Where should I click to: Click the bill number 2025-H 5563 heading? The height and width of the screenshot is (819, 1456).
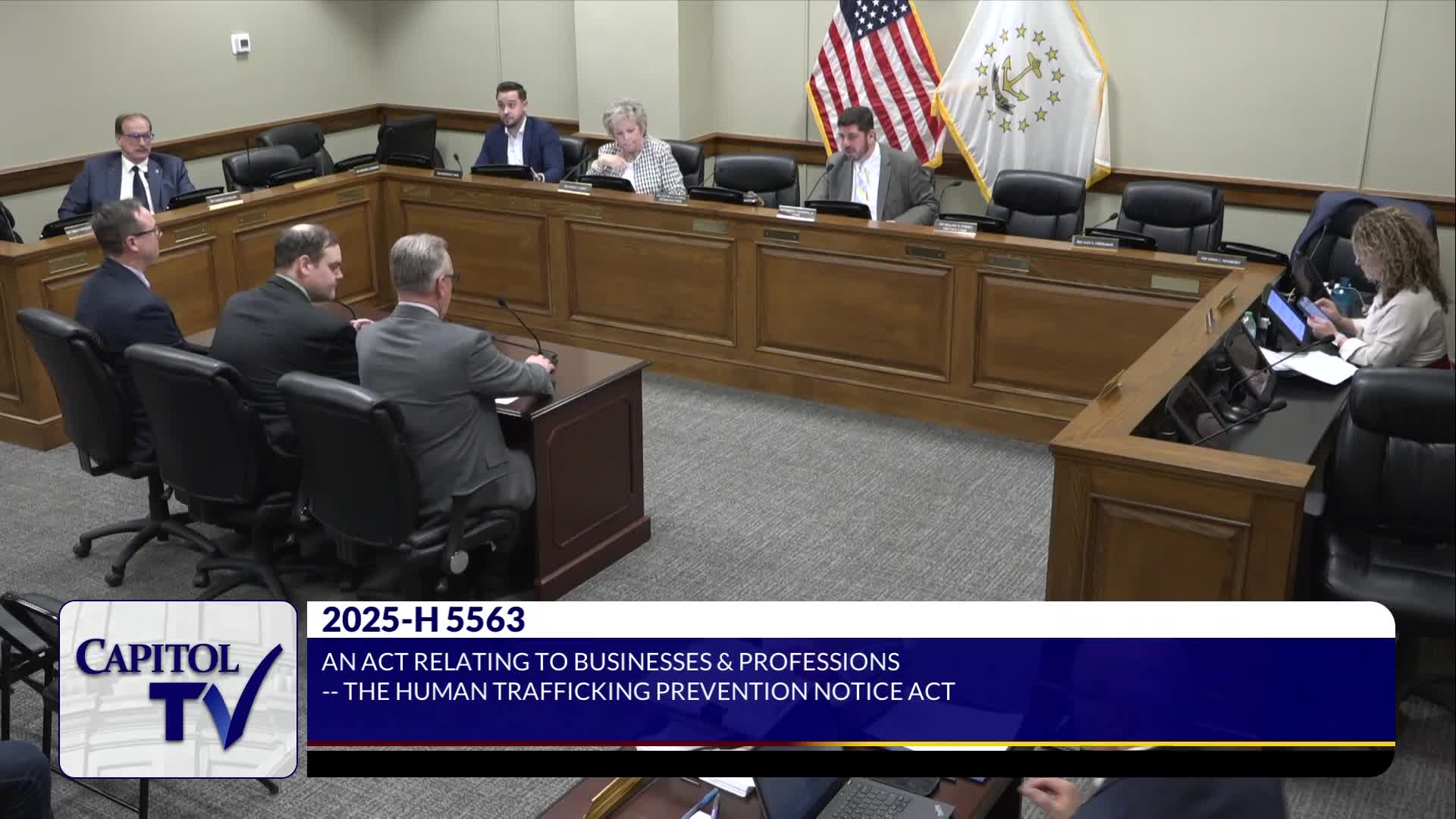(x=423, y=620)
